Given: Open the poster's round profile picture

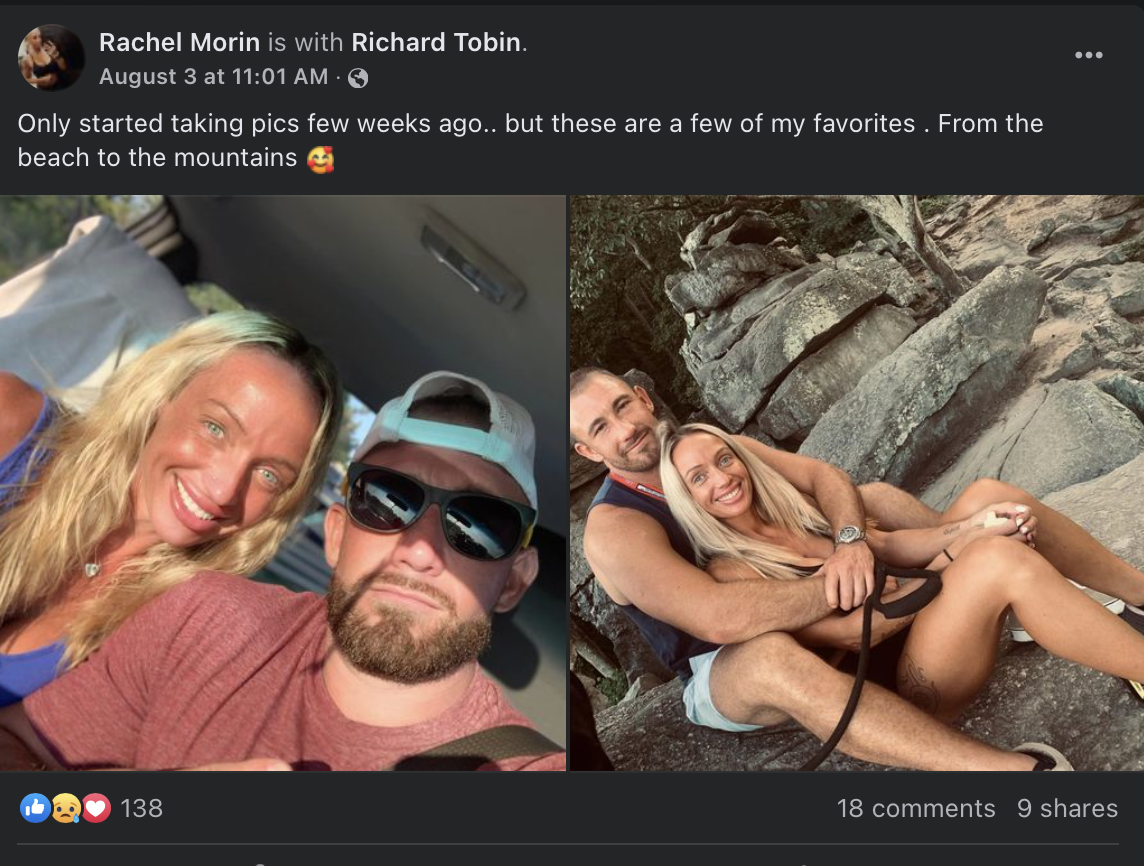Looking at the screenshot, I should point(51,58).
